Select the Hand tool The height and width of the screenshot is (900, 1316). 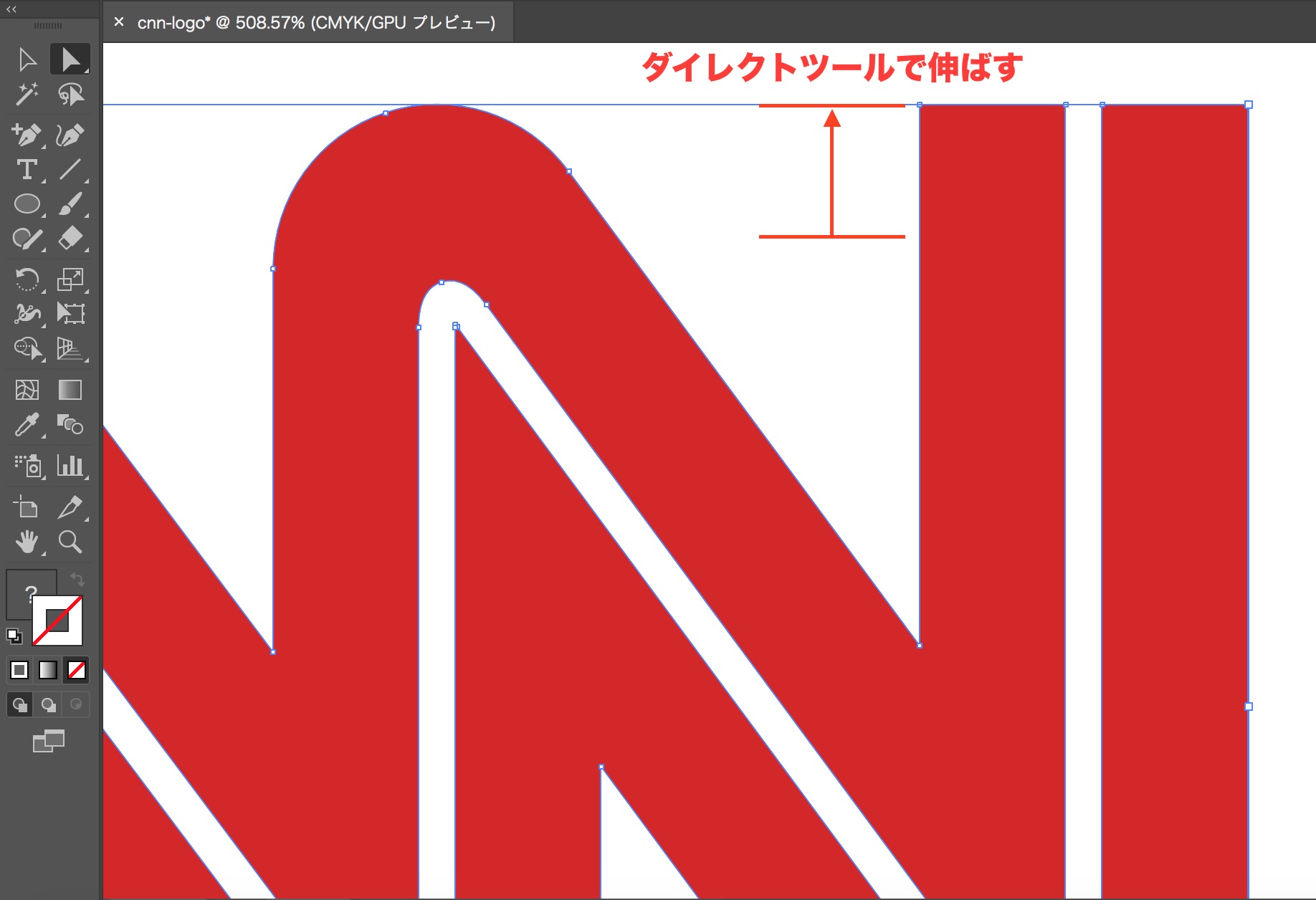tap(27, 542)
